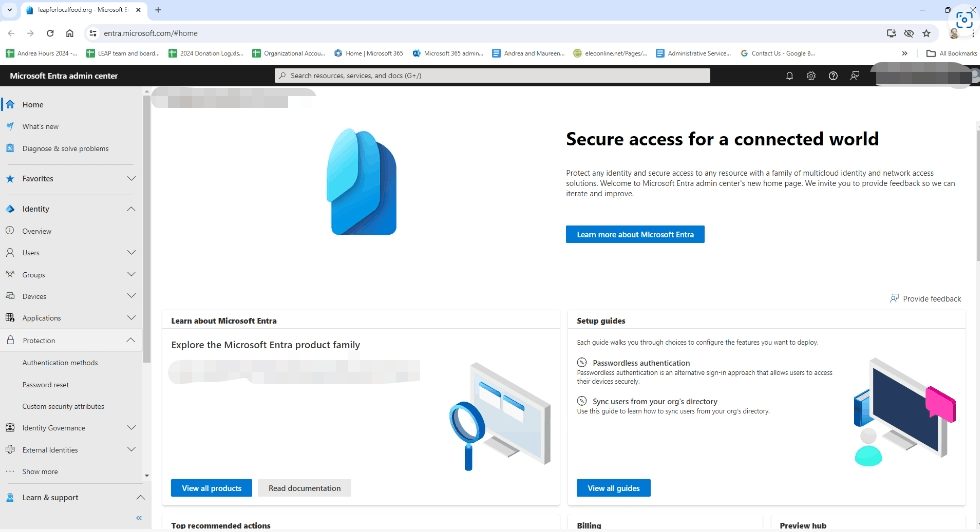This screenshot has width=980, height=532.
Task: Collapse the Learn & support chevron
Action: 140,498
